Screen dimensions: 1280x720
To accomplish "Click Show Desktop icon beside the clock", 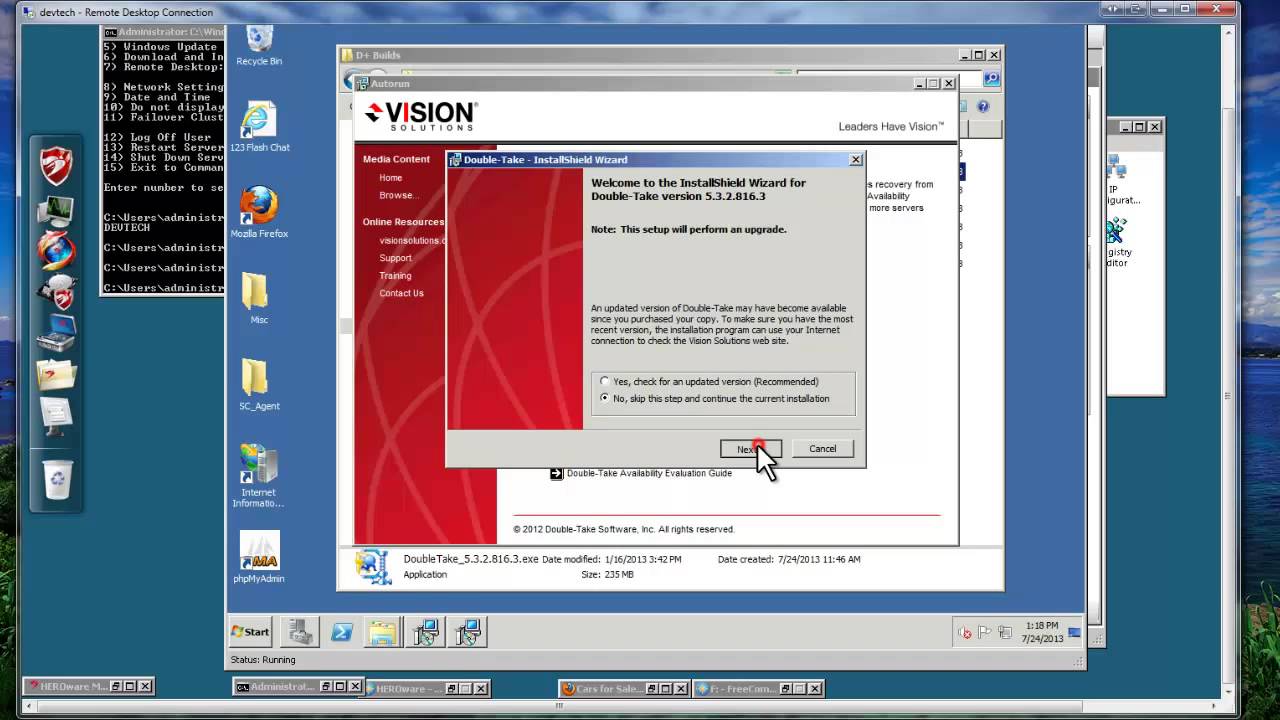I will pyautogui.click(x=1075, y=633).
